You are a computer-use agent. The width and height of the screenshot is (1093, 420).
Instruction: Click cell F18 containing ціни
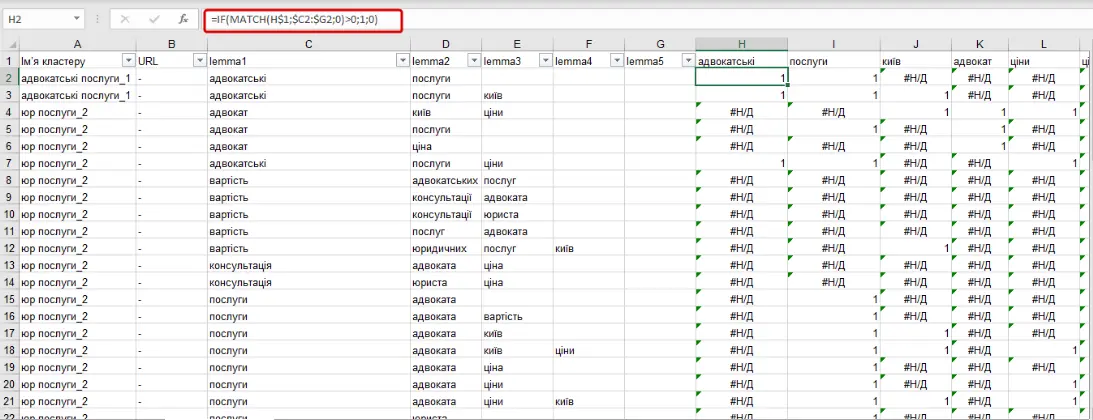(588, 350)
